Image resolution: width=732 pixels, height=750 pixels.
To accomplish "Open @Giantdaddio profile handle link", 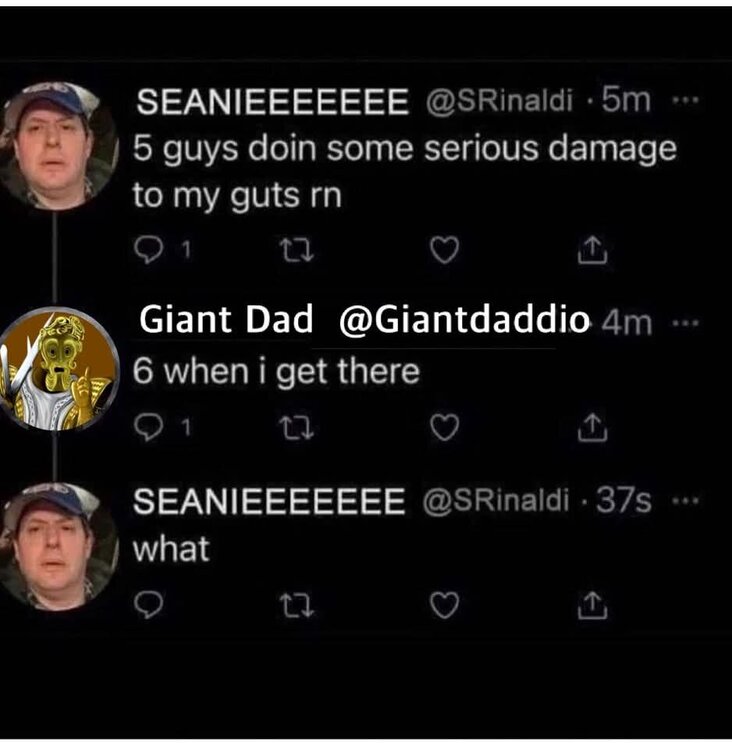I will coord(464,321).
